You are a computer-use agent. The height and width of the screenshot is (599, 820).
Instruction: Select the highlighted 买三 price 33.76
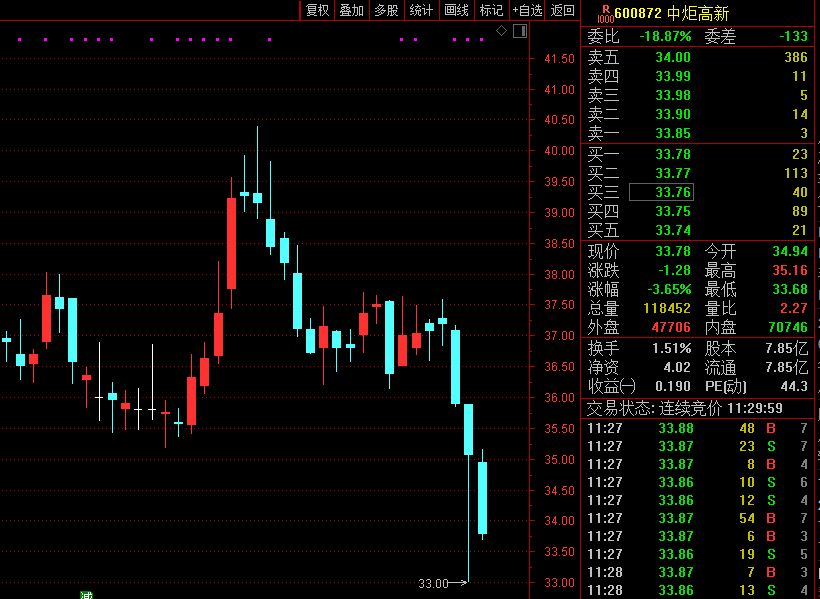click(x=673, y=192)
